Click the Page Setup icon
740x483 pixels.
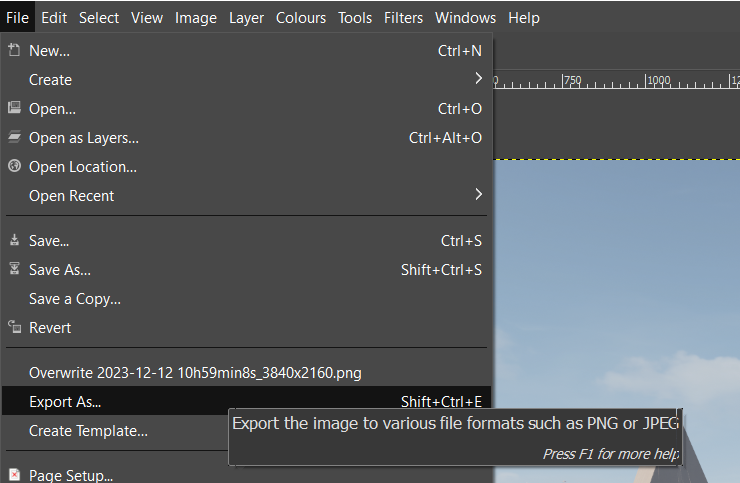(x=14, y=476)
